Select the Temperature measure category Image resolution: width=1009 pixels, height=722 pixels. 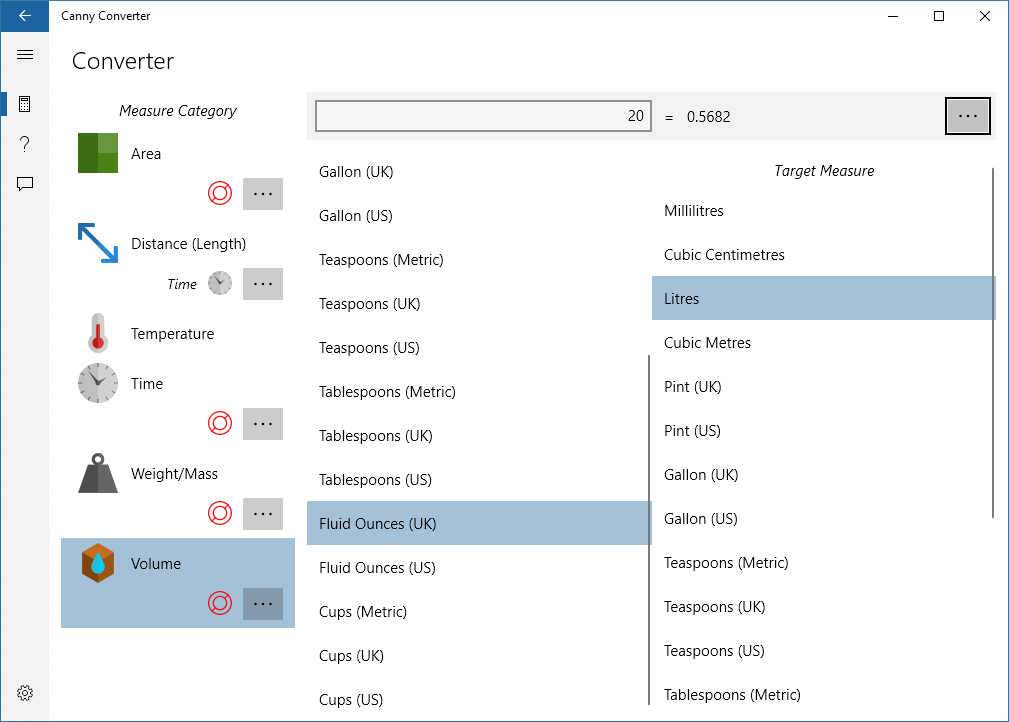[x=172, y=334]
